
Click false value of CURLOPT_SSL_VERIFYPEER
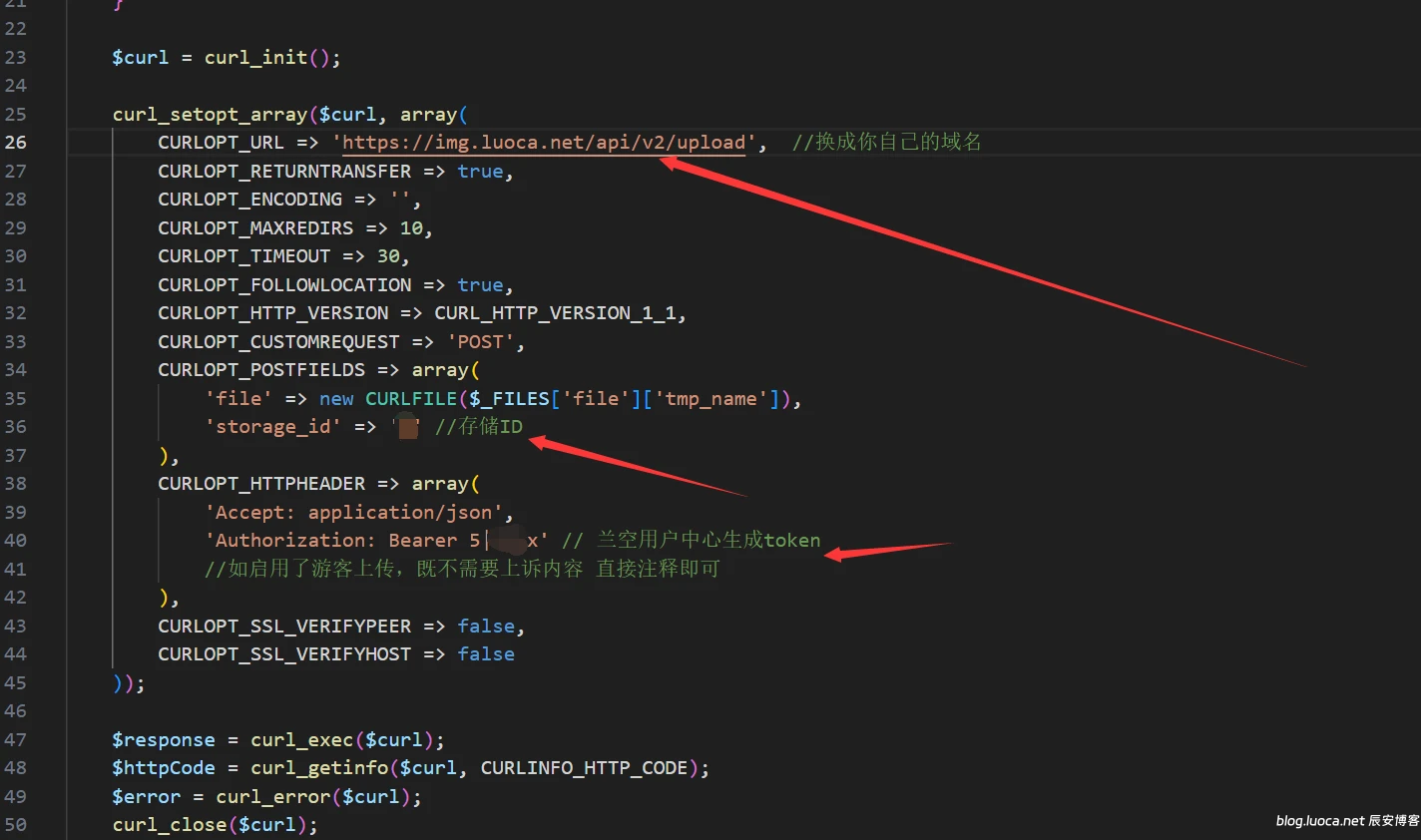[486, 627]
